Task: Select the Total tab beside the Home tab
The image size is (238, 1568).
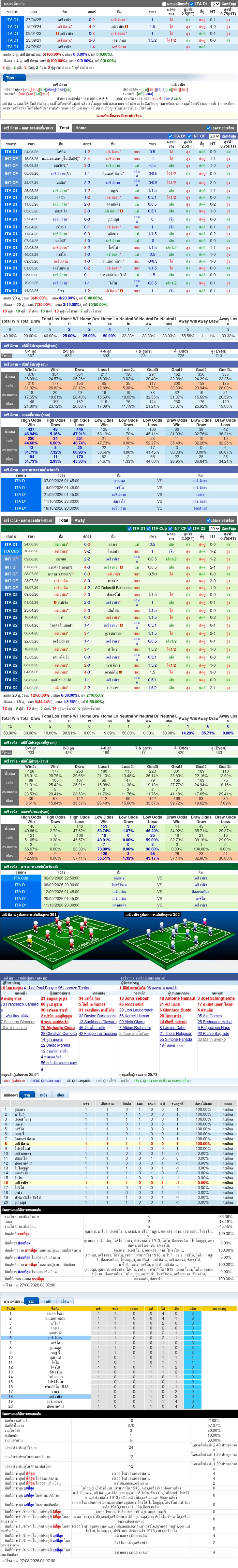Action: tap(64, 128)
